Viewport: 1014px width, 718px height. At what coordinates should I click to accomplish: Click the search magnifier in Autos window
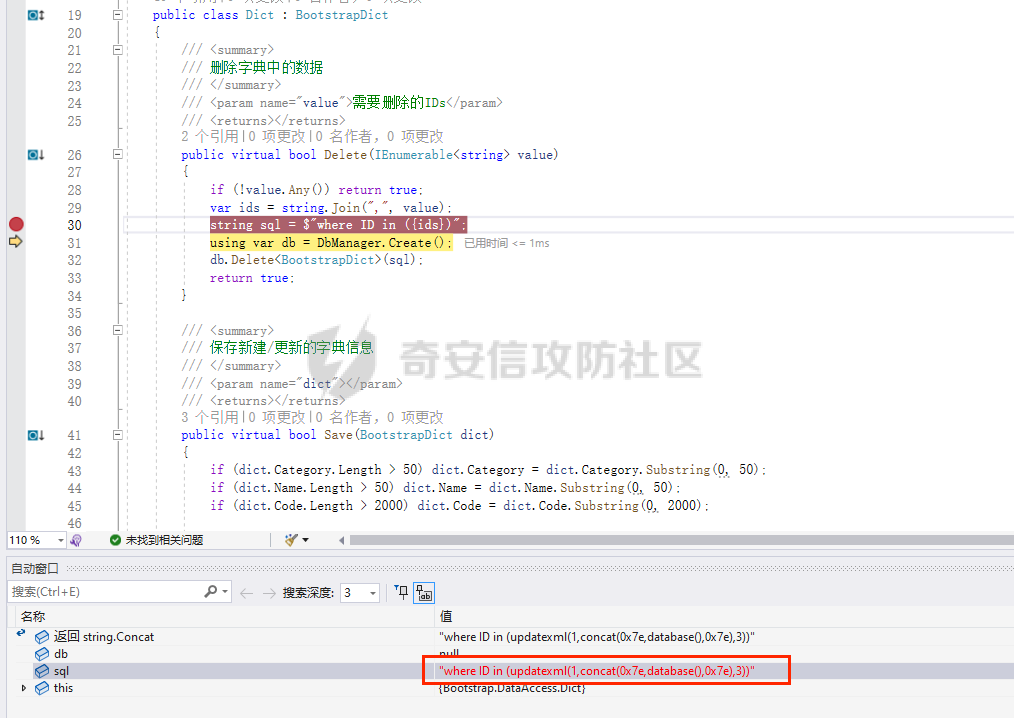point(210,592)
